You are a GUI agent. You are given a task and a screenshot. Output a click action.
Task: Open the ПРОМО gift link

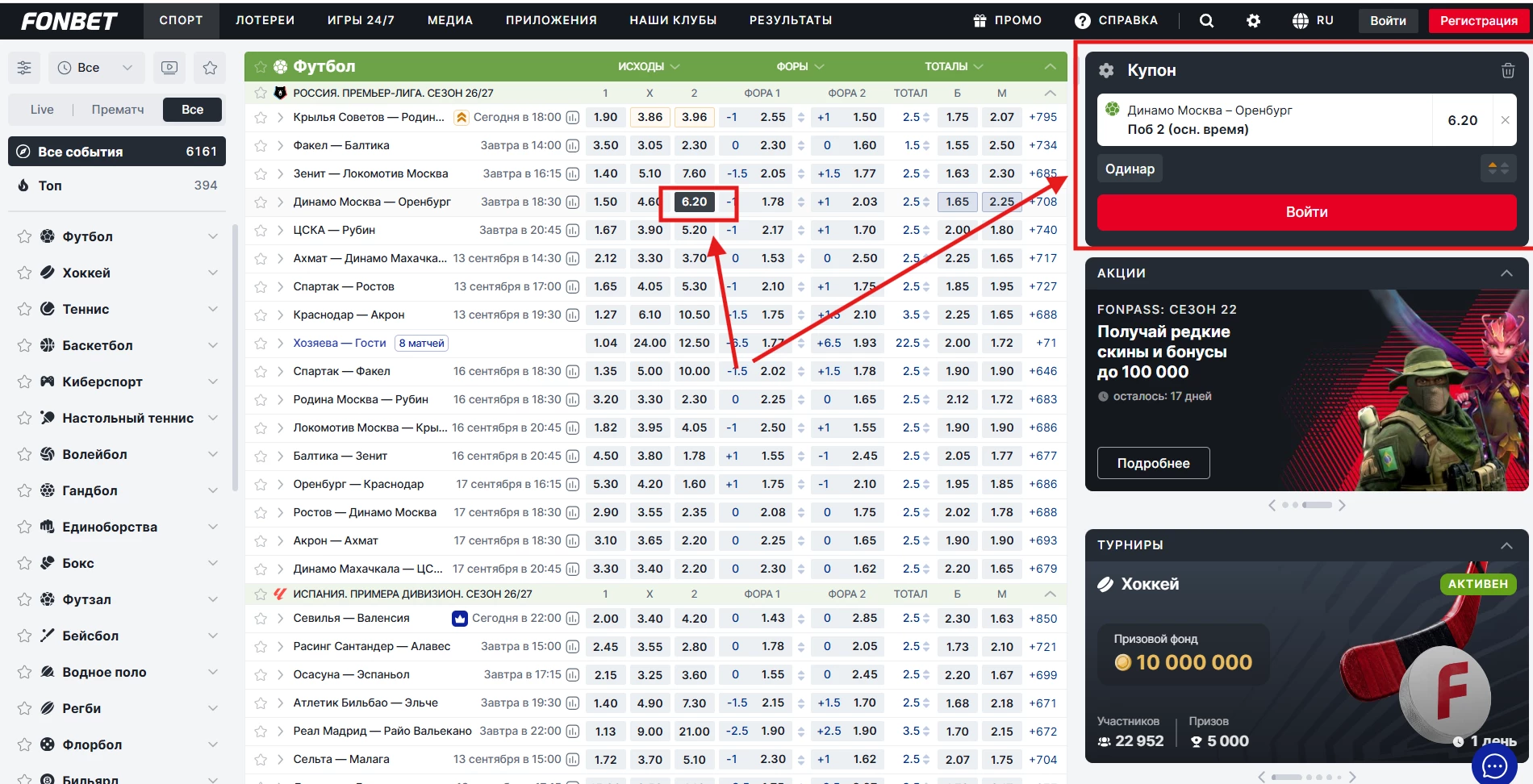(x=1007, y=20)
